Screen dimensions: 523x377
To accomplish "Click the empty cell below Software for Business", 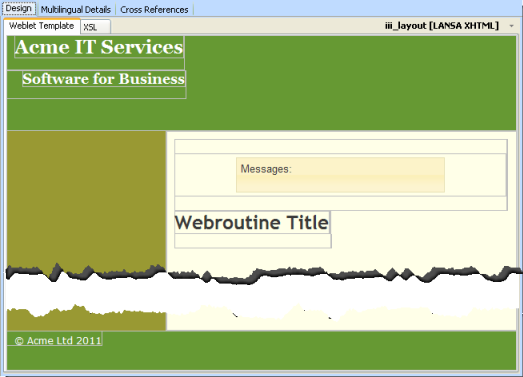I will [96, 93].
